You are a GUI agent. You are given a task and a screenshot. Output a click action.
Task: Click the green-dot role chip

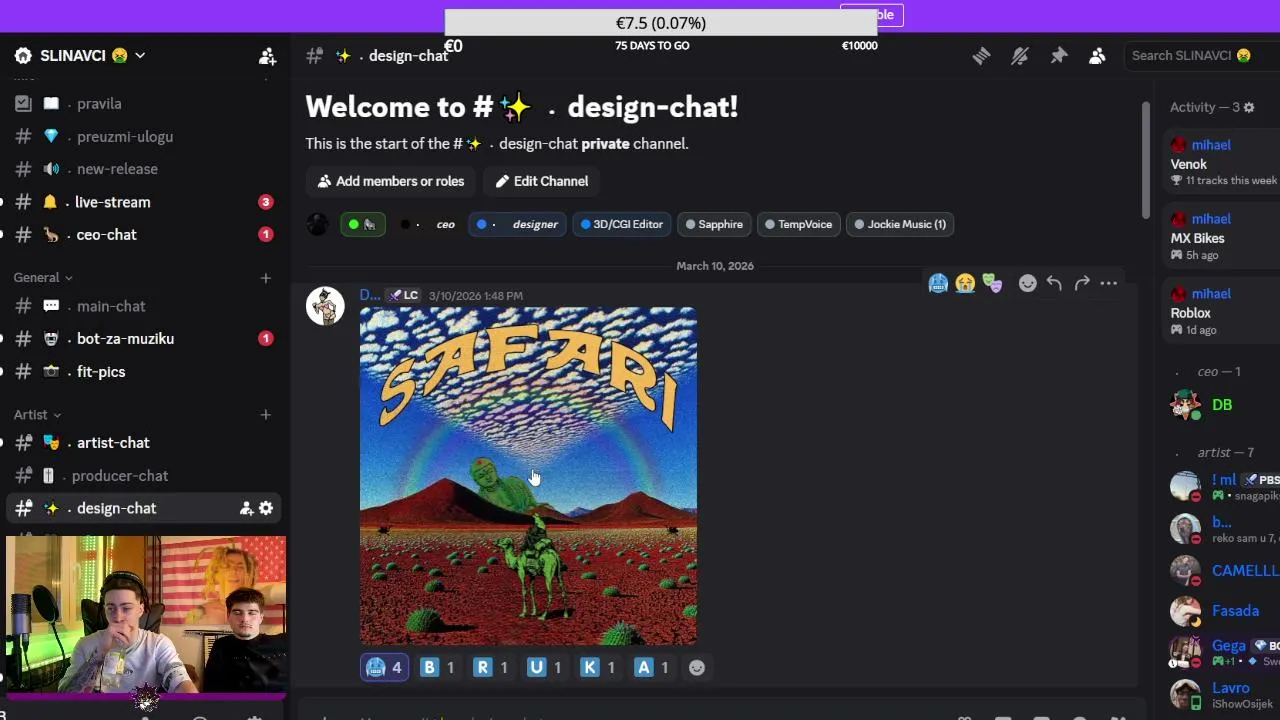(x=361, y=224)
